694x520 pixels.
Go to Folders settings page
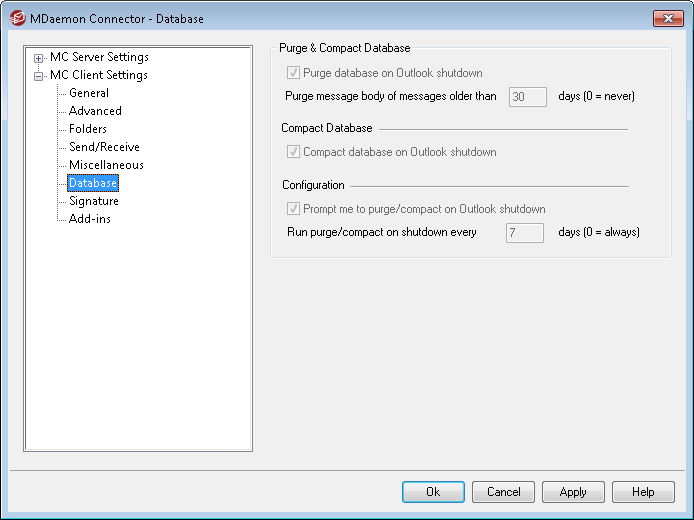[x=88, y=129]
